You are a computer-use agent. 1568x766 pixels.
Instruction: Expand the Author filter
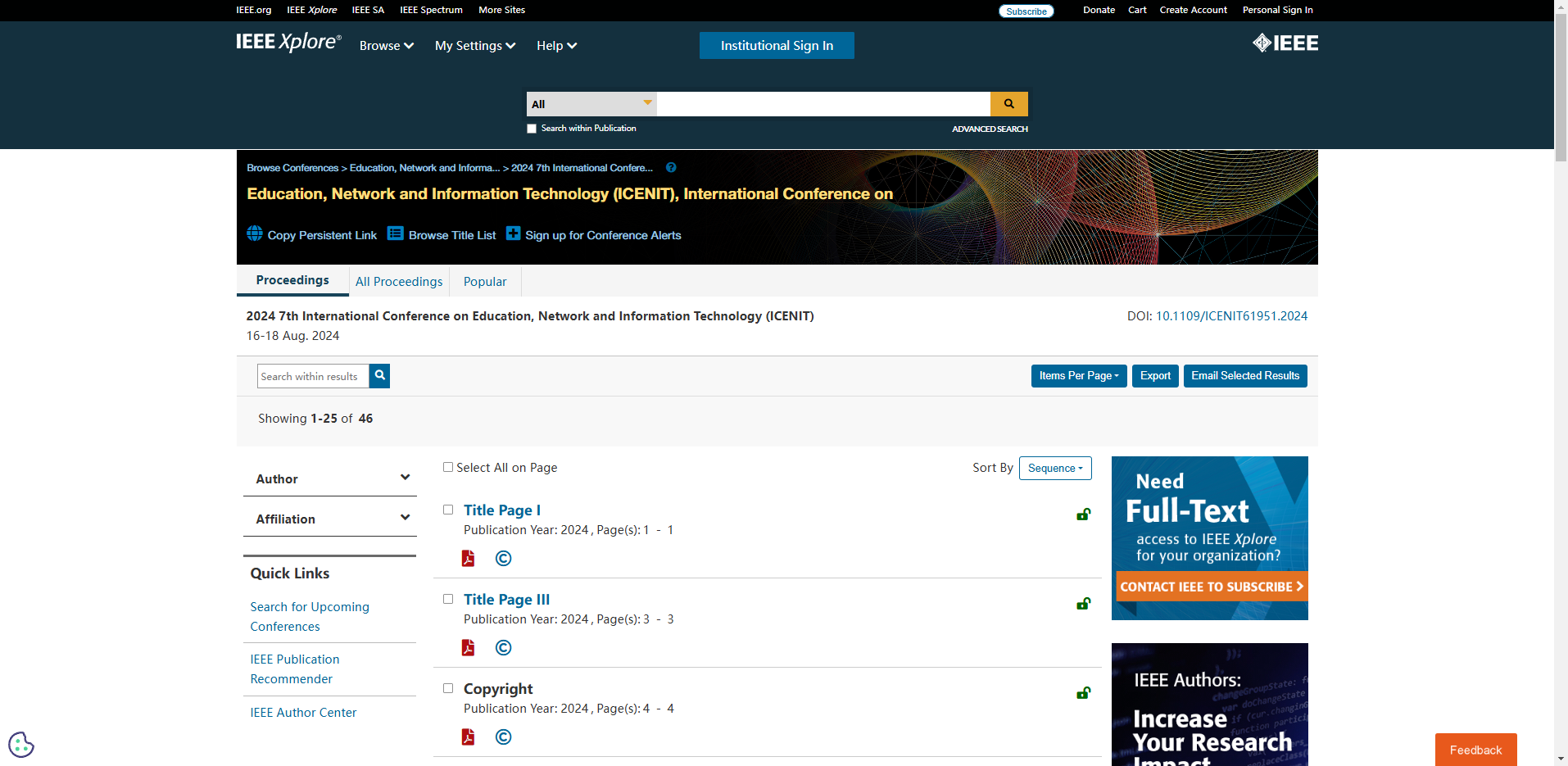[329, 478]
